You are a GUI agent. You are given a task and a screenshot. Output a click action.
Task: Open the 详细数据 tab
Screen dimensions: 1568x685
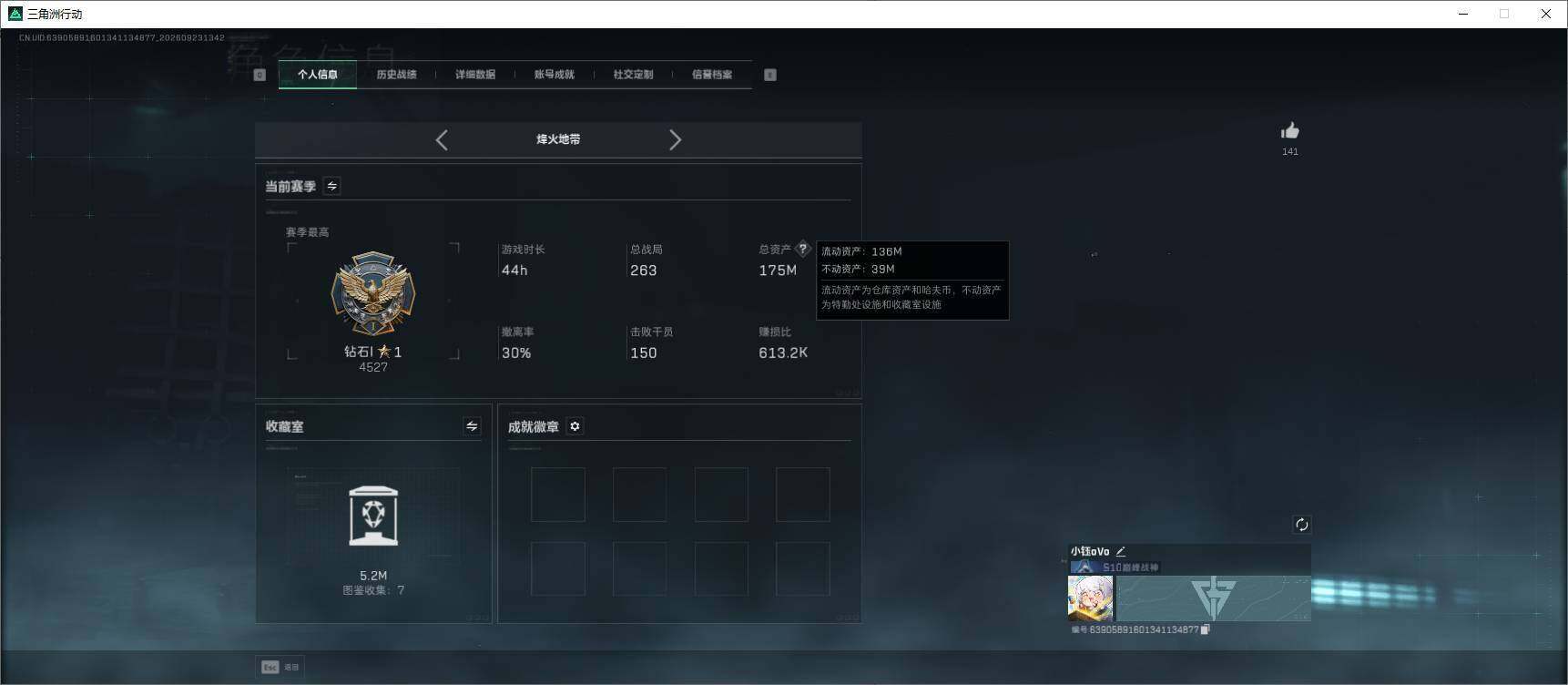coord(475,75)
